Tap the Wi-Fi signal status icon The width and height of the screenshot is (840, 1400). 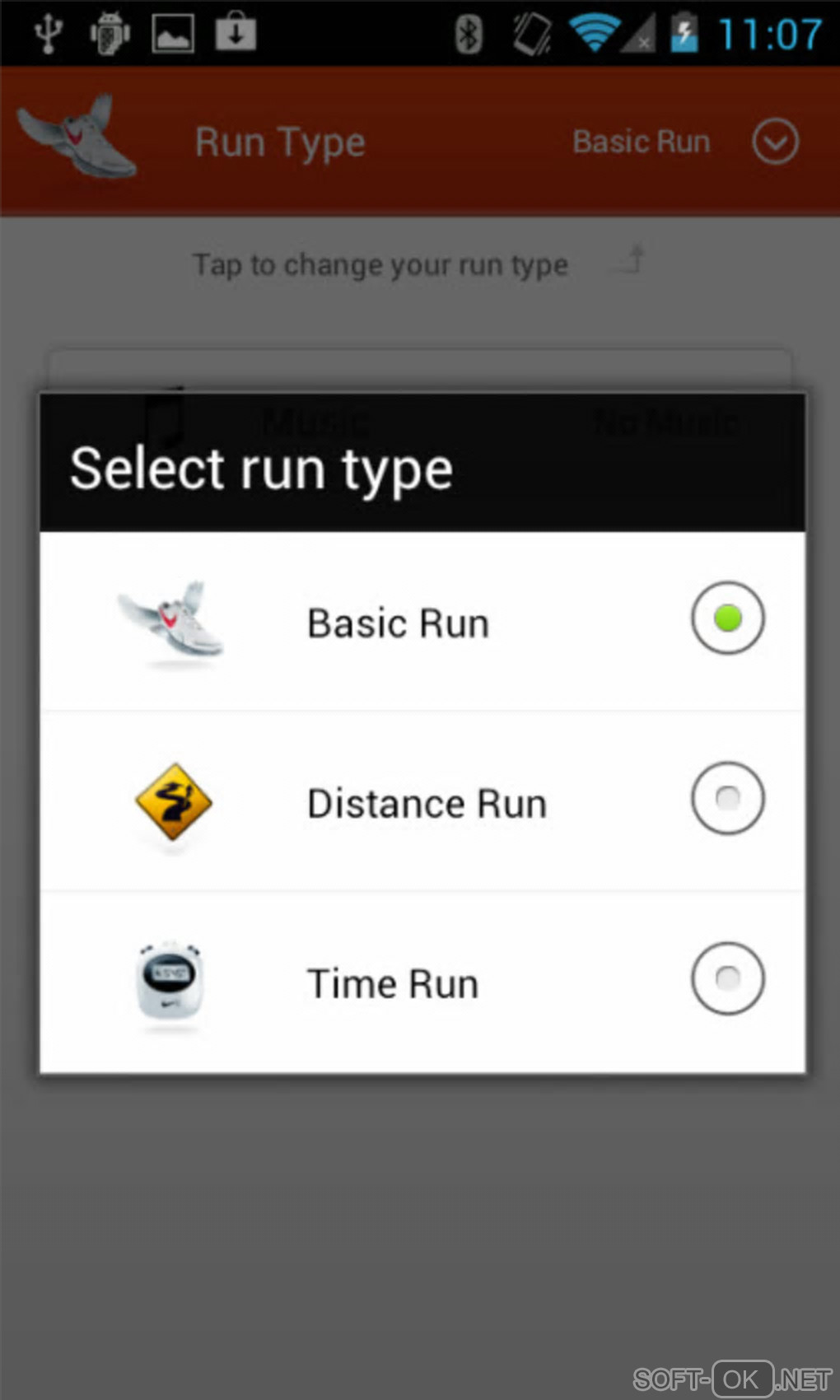(x=595, y=33)
